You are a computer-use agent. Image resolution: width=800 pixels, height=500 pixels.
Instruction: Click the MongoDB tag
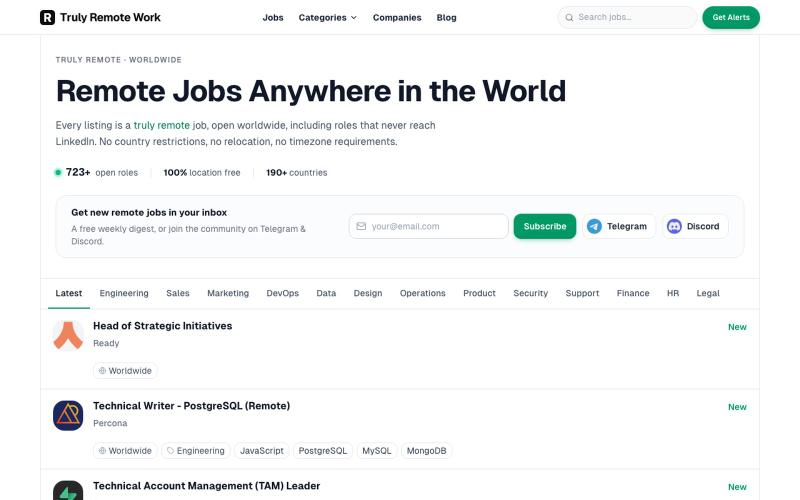pyautogui.click(x=427, y=451)
